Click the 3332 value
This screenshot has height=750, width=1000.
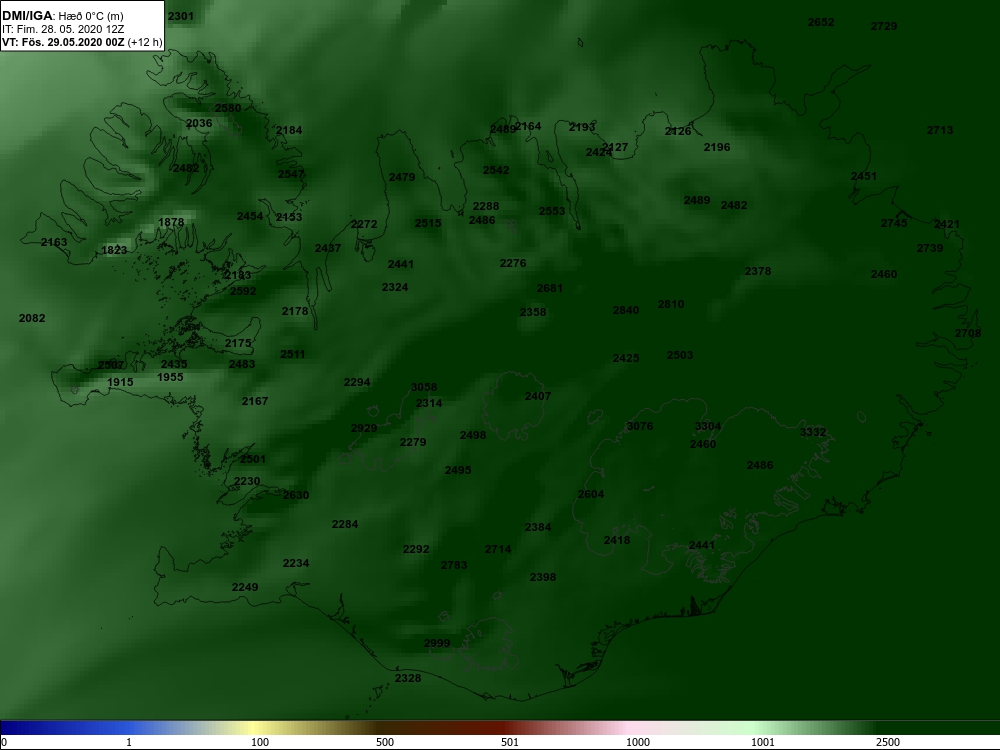(813, 432)
